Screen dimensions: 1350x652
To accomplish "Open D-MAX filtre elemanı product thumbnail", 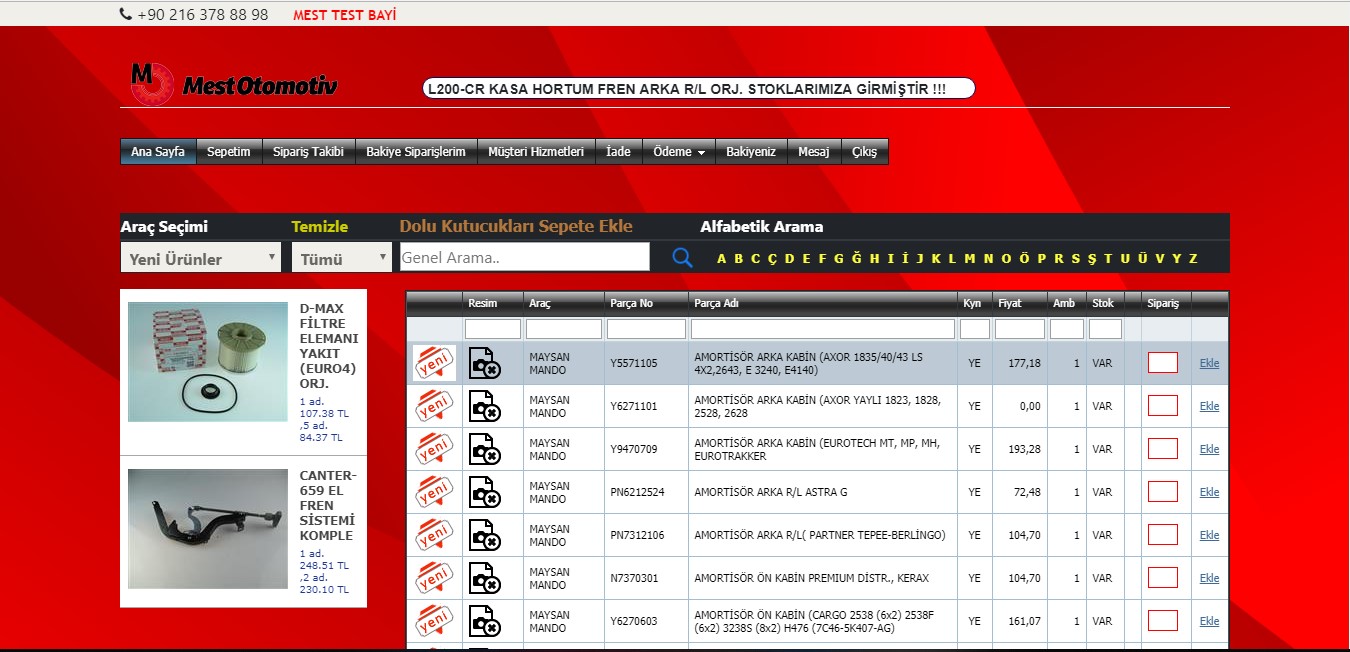I will click(x=207, y=363).
